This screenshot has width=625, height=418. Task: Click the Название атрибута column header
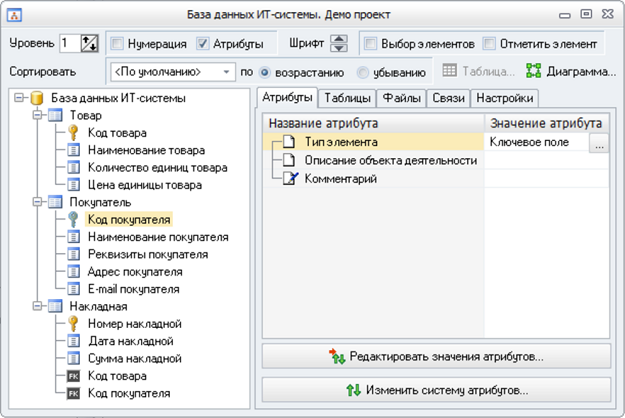pos(373,124)
